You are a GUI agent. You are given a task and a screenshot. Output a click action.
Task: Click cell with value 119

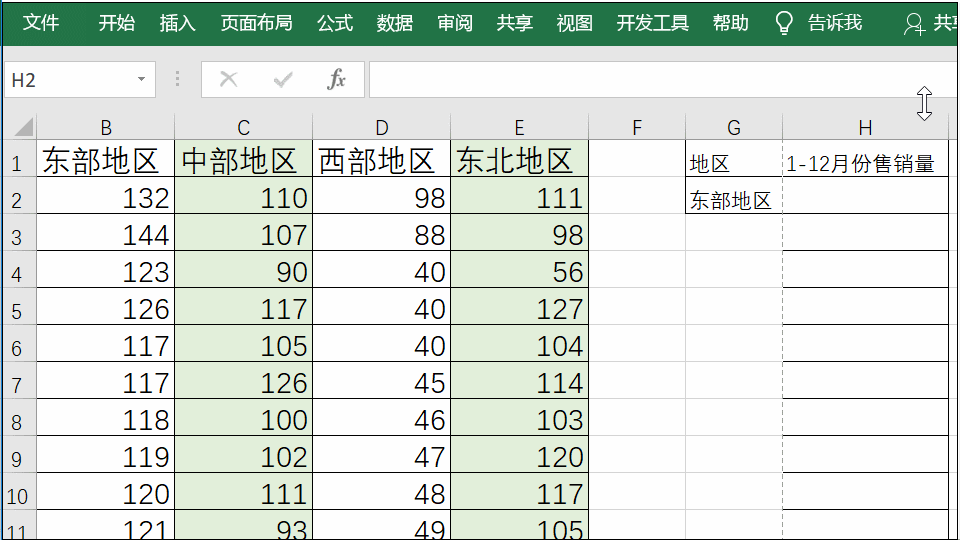click(105, 456)
